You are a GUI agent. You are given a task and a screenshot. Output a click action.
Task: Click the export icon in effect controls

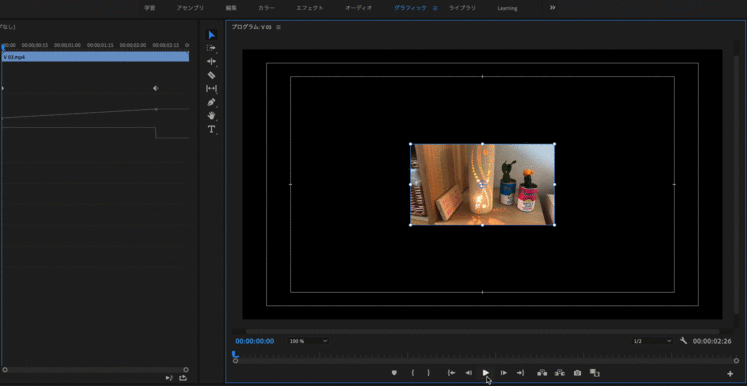(183, 378)
